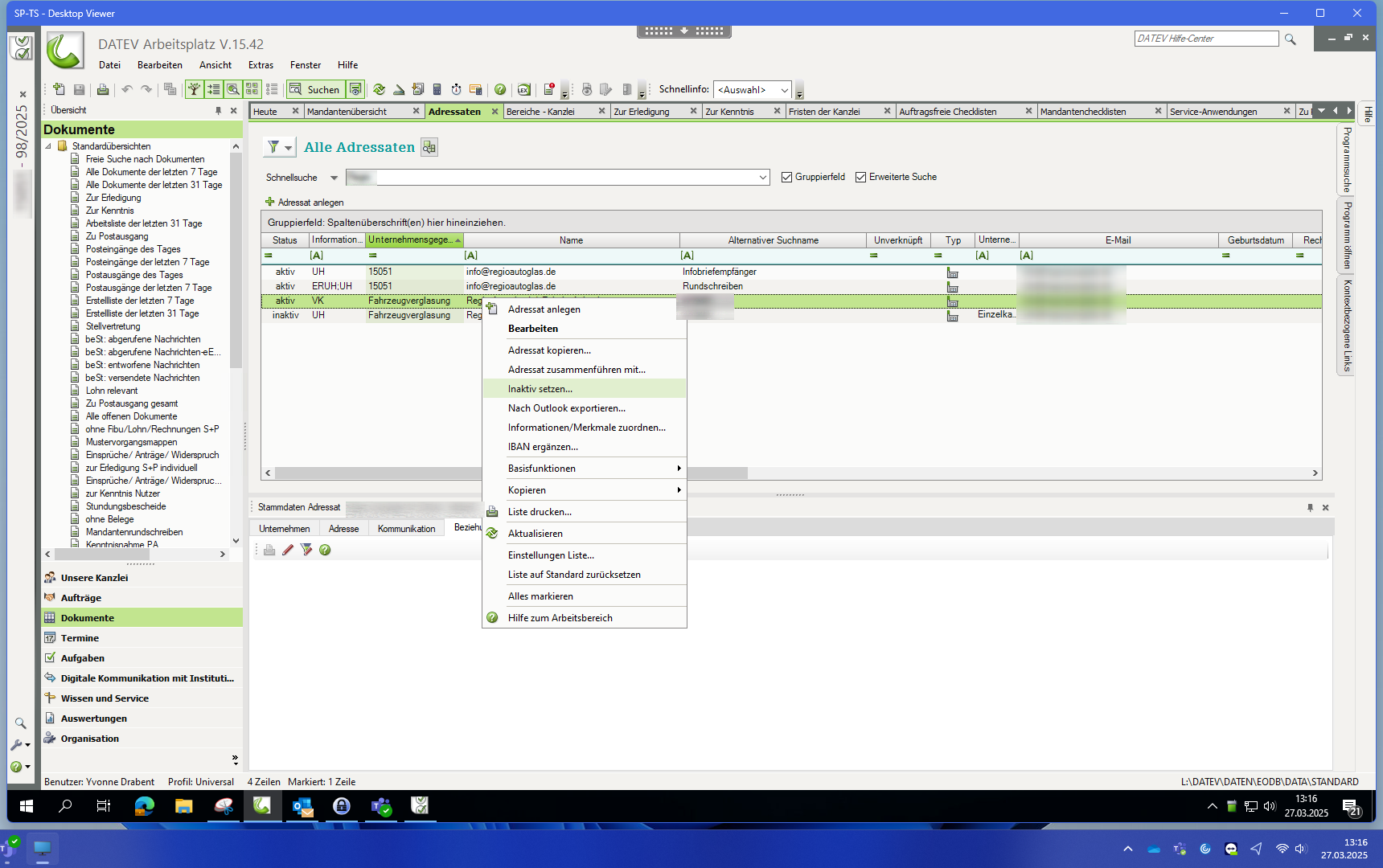Click the red pencil edit icon in Stammdaten

click(x=288, y=550)
